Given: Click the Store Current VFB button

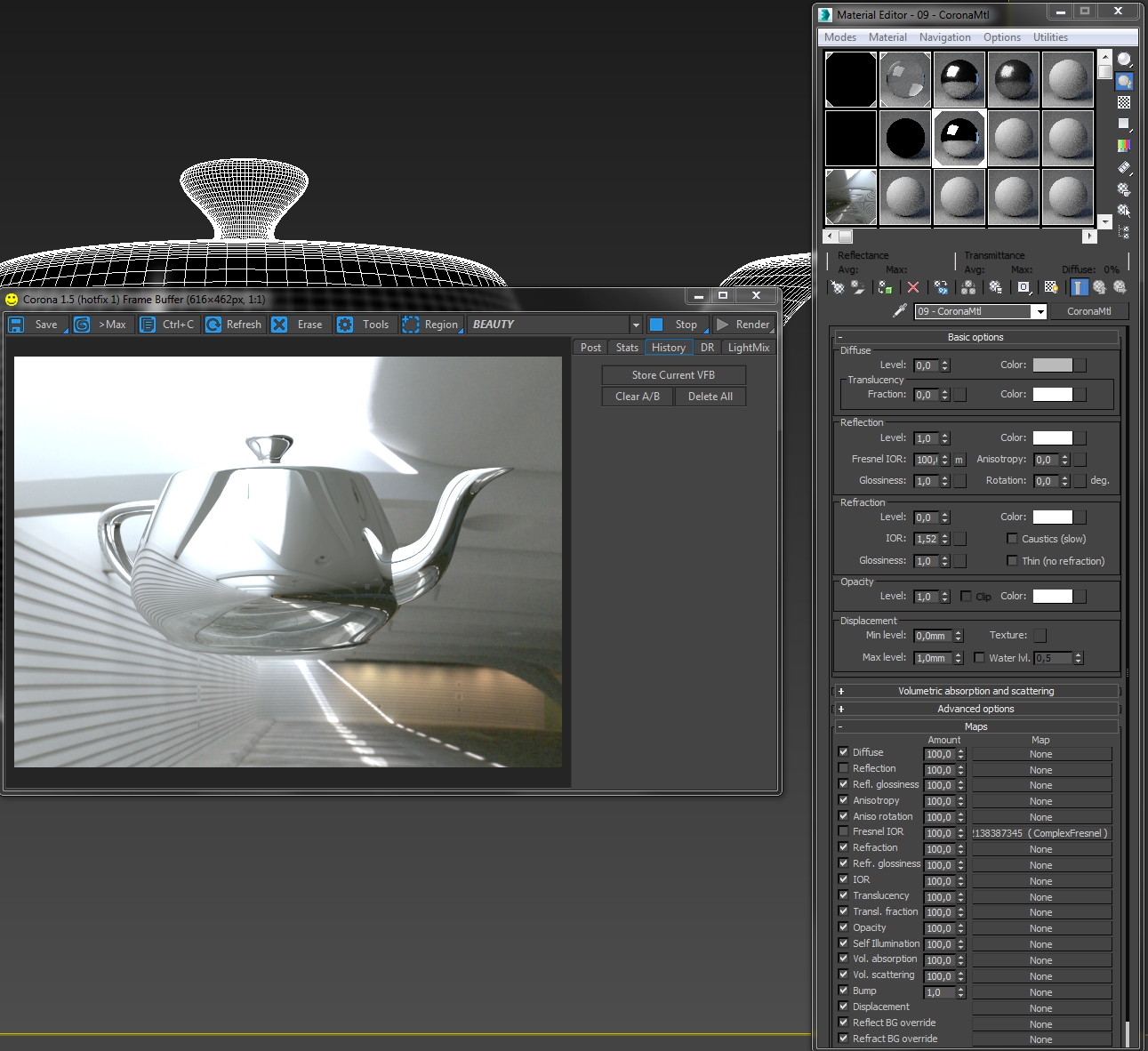Looking at the screenshot, I should pos(673,375).
